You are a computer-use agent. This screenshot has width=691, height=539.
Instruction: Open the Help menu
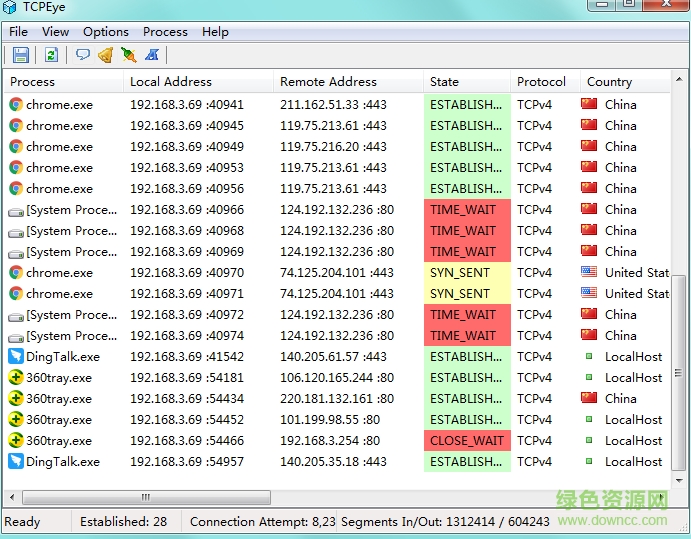[215, 32]
